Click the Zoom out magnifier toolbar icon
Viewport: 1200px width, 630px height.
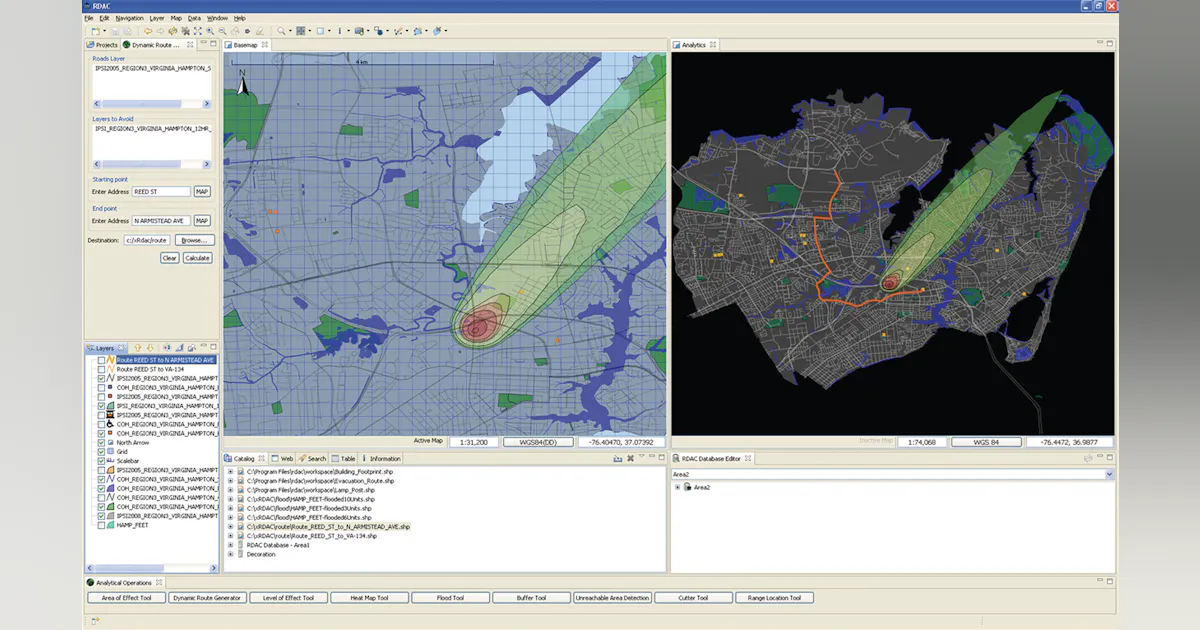coord(222,31)
